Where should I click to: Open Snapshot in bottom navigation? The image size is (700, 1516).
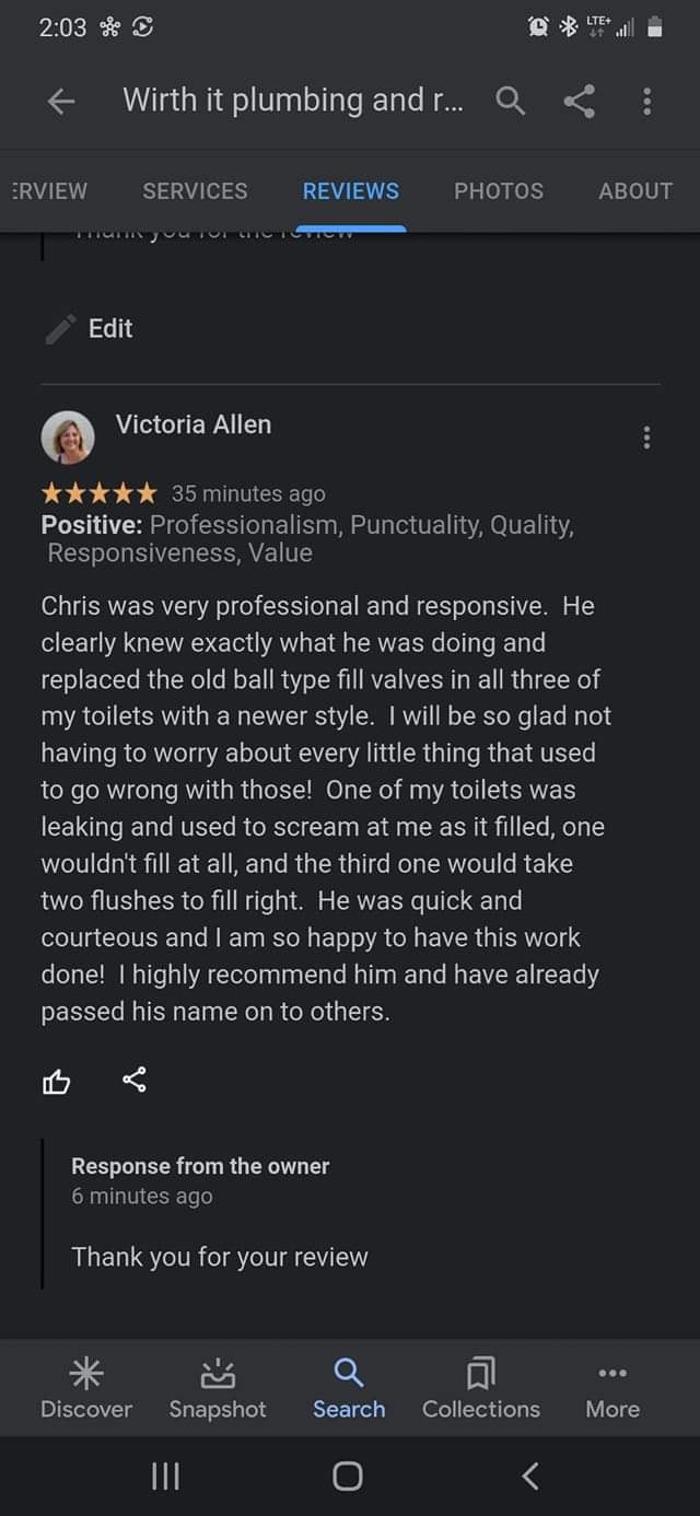(217, 1388)
